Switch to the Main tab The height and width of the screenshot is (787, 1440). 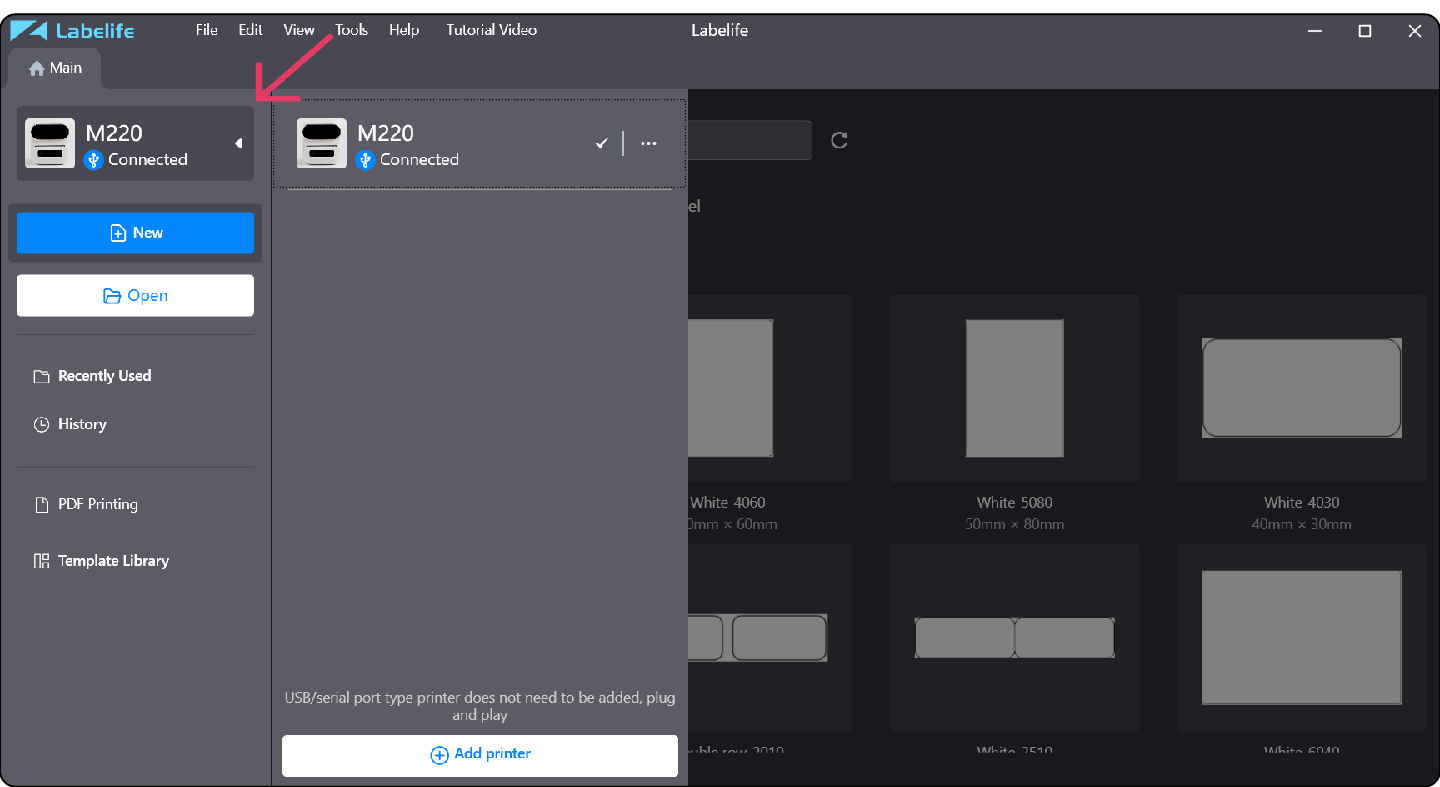click(x=55, y=68)
